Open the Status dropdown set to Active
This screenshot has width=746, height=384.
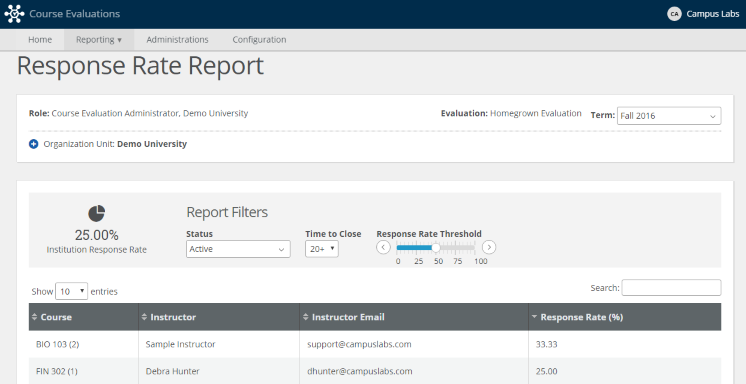(x=238, y=249)
